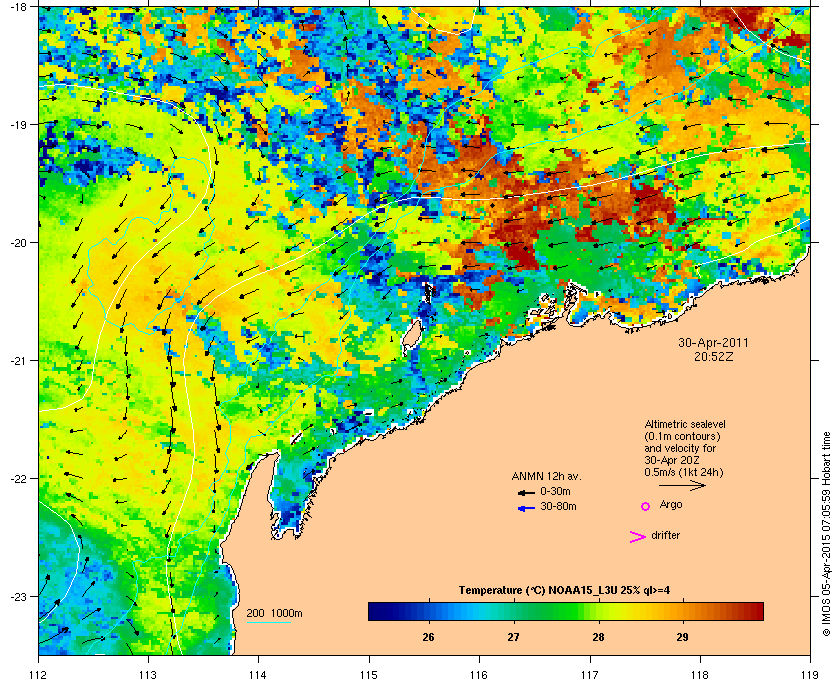Click the colorbar tick label 27
This screenshot has height=680, width=840.
[513, 637]
